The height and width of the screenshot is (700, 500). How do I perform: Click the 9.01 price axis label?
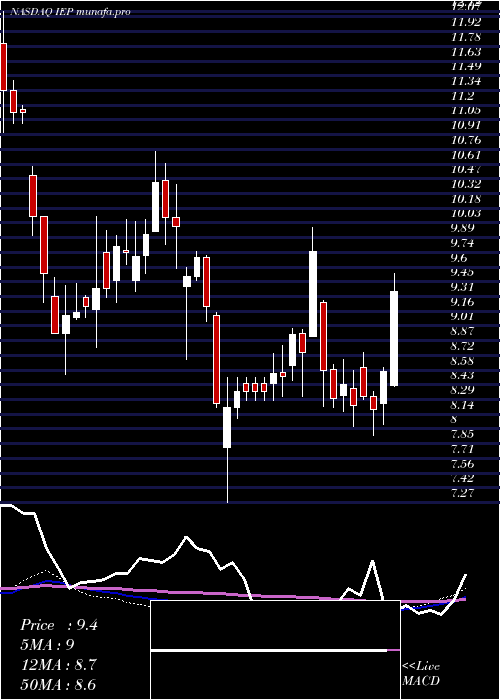[462, 317]
